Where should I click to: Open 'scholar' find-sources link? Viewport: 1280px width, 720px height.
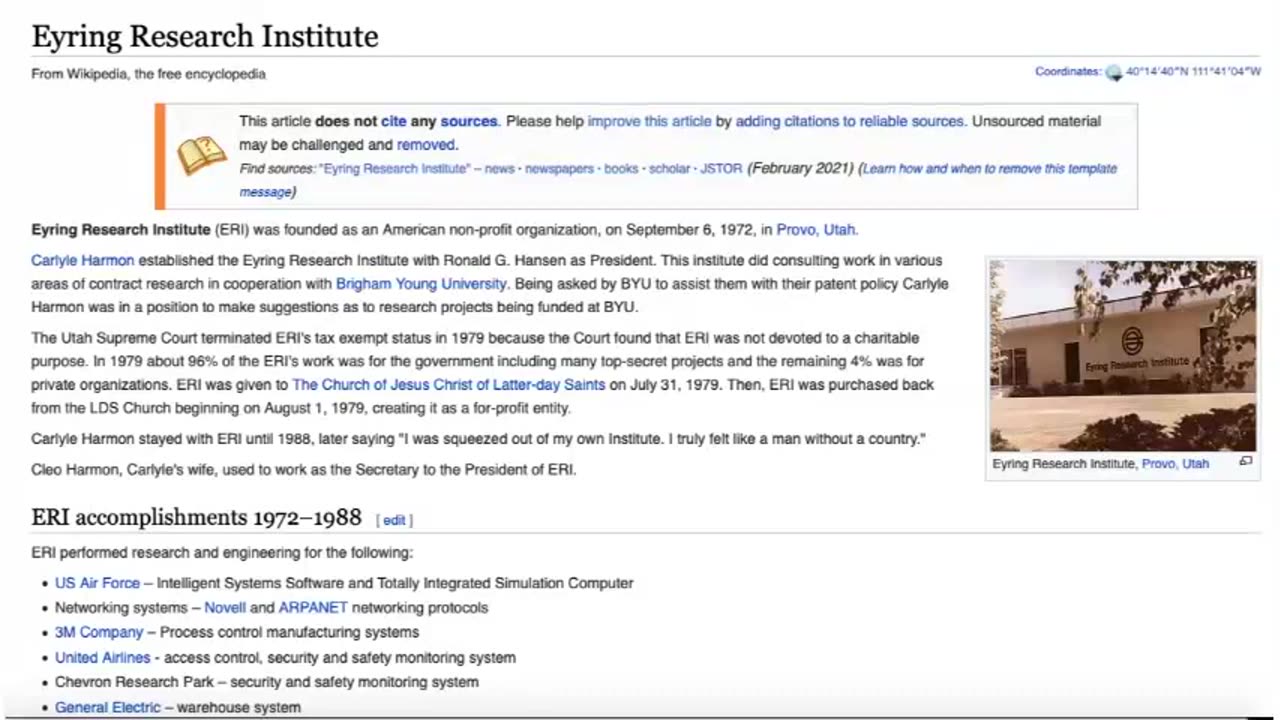pyautogui.click(x=669, y=169)
